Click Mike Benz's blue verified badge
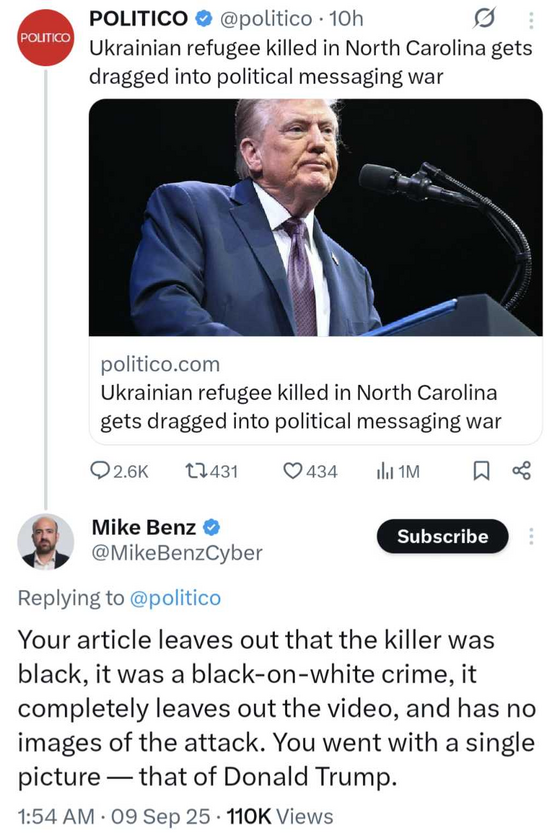This screenshot has height=840, width=560. pos(212,528)
